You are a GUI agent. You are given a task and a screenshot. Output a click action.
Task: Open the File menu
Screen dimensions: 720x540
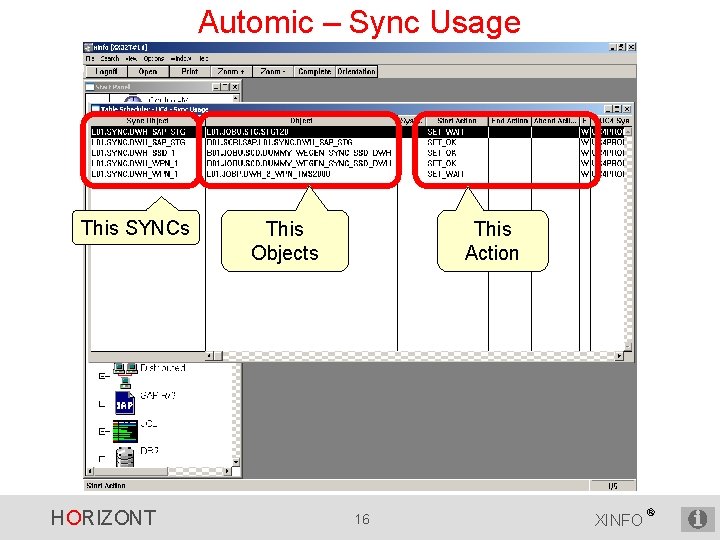(x=90, y=58)
